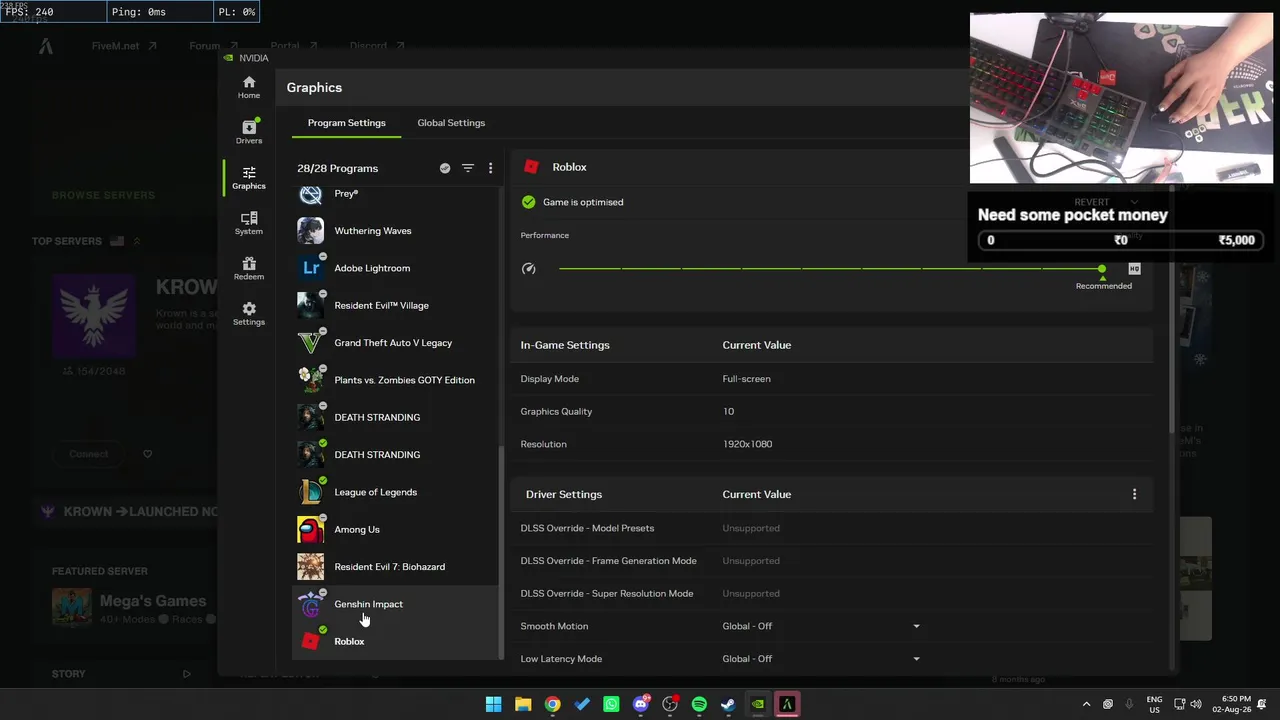Click the optimisation status icon beside 28/28 Programs
Viewport: 1280px width, 720px height.
coord(445,168)
